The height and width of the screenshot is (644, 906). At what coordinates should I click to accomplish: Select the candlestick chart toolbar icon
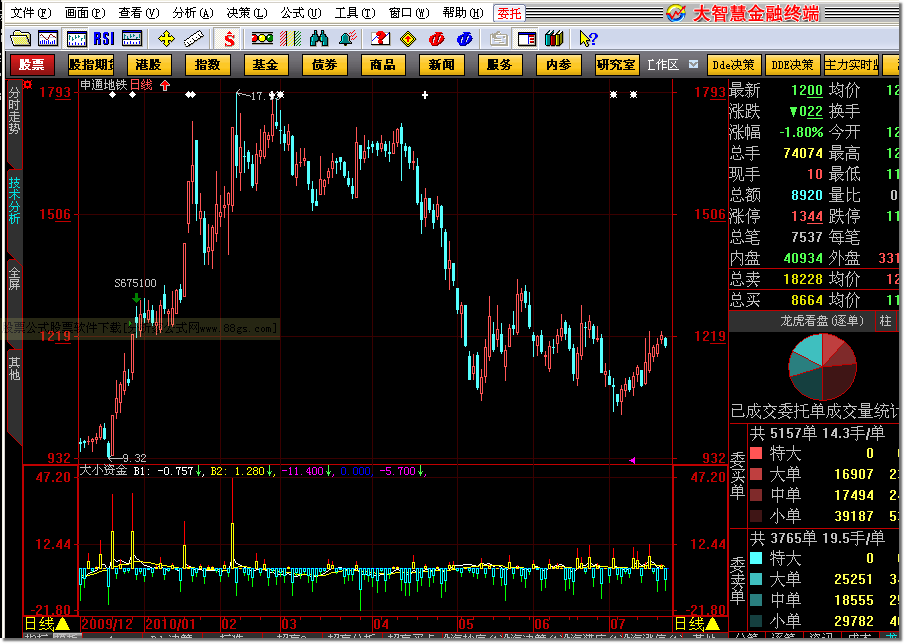76,39
